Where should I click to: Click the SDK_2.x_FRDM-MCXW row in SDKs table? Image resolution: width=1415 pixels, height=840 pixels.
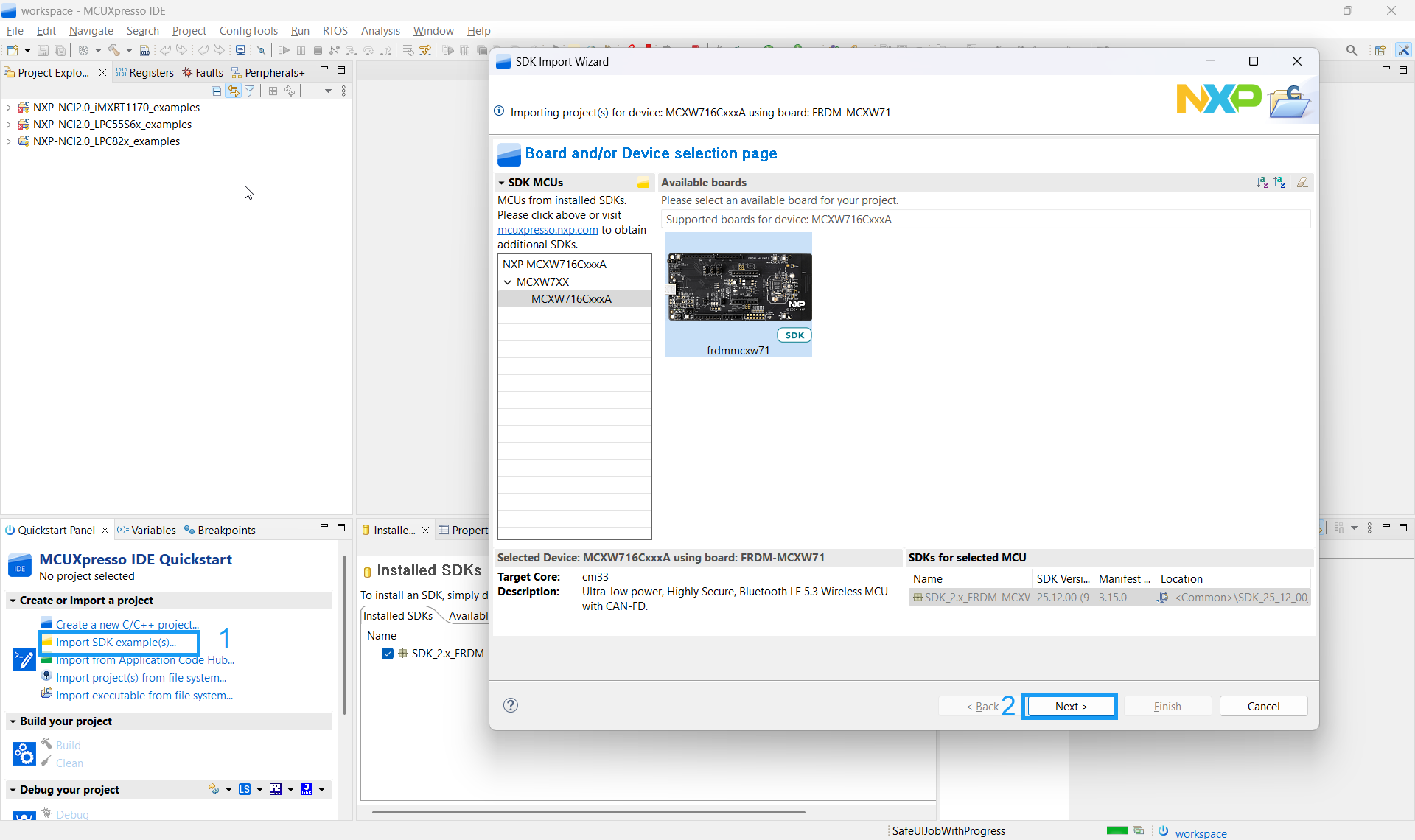click(x=1110, y=598)
